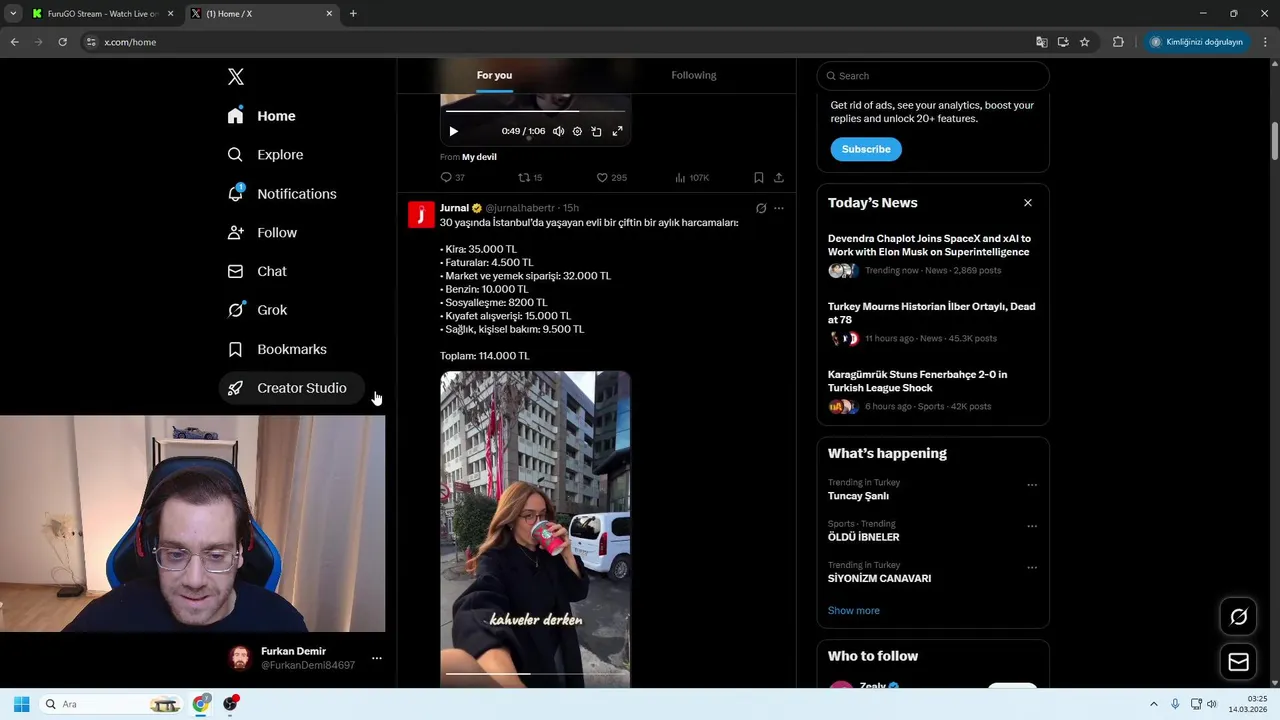Open the Home page in sidebar
The image size is (1280, 720).
point(261,116)
